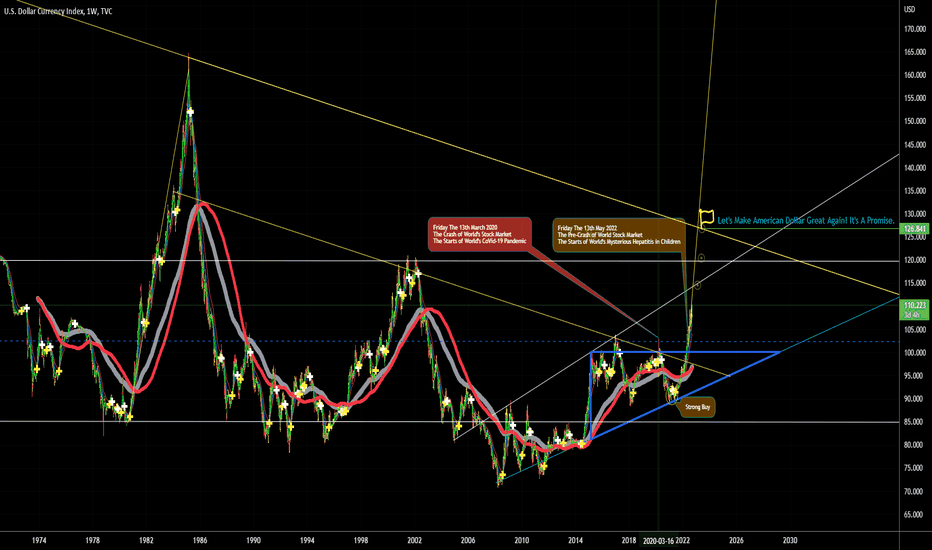Click the 2014 label on the time axis

click(x=575, y=540)
